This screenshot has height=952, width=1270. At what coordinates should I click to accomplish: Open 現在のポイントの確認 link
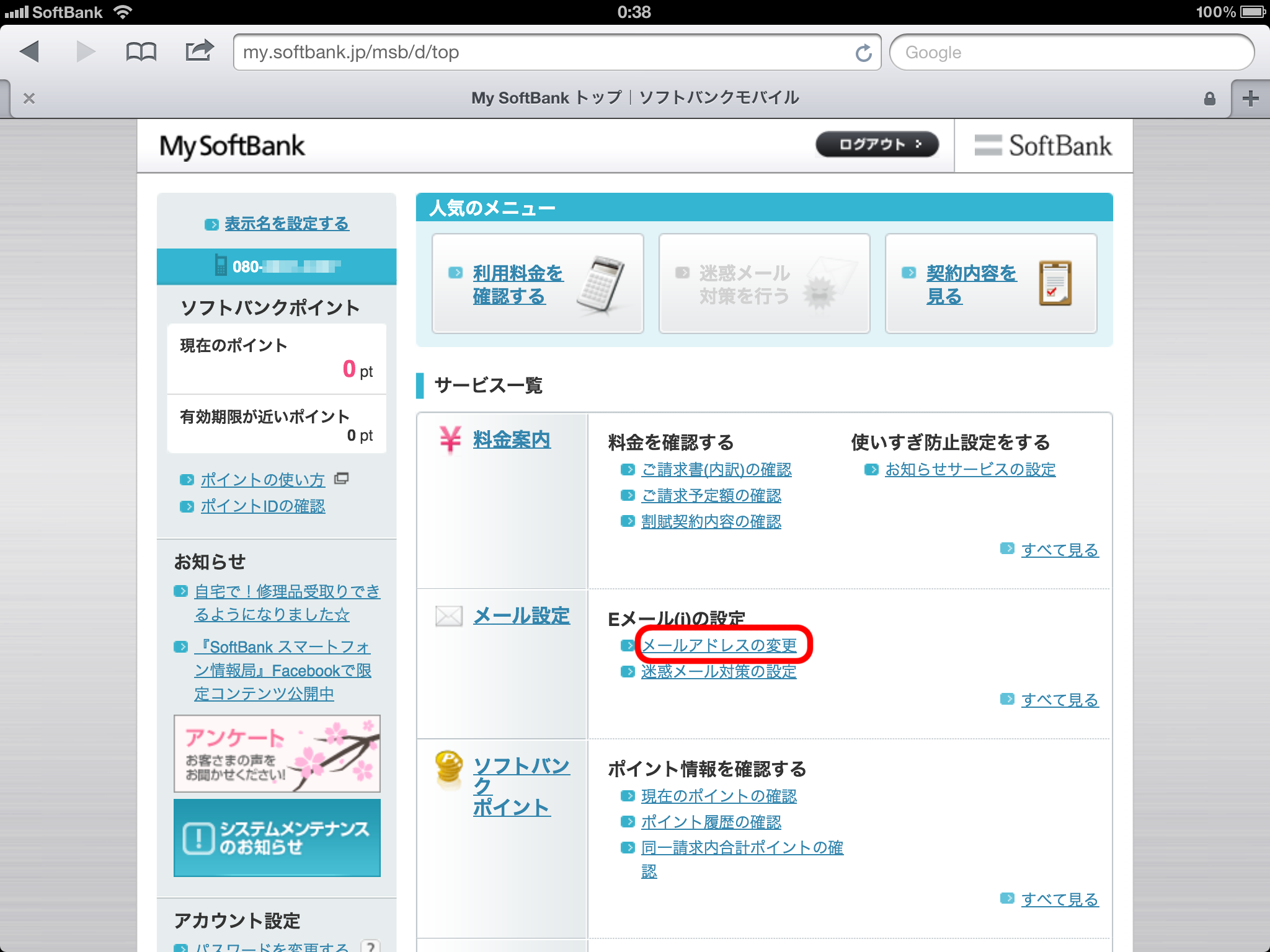coord(719,796)
